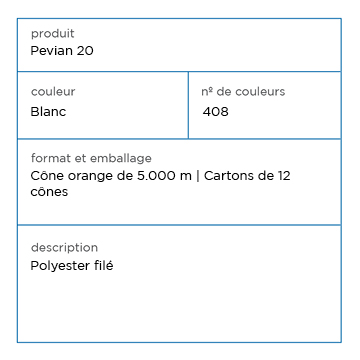The image size is (360, 360).
Task: Click the vertical bar separator in packaging text
Action: pos(198,176)
